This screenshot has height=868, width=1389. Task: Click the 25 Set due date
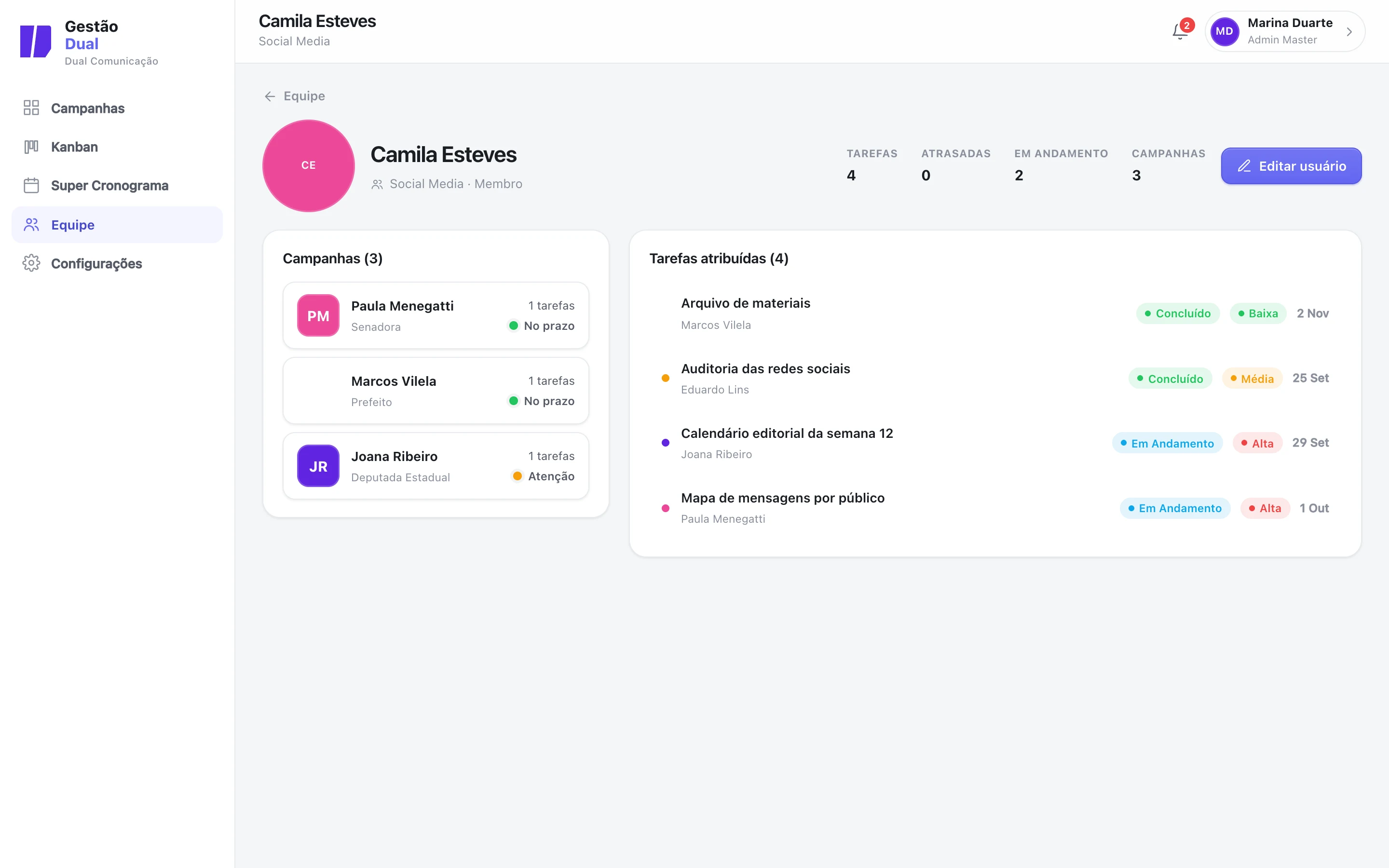[1310, 379]
